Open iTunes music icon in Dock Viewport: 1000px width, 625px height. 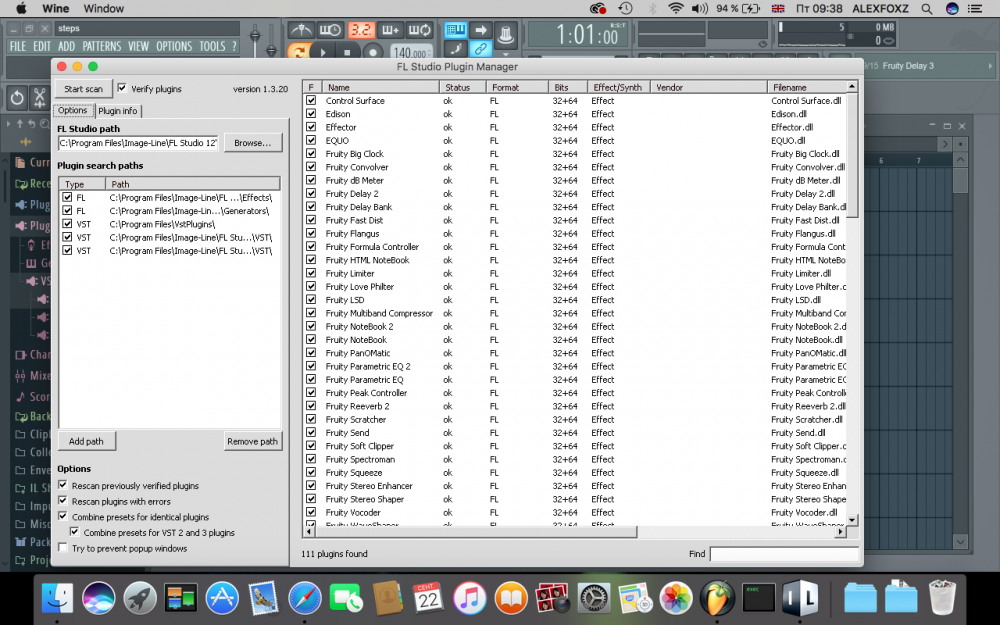(469, 598)
